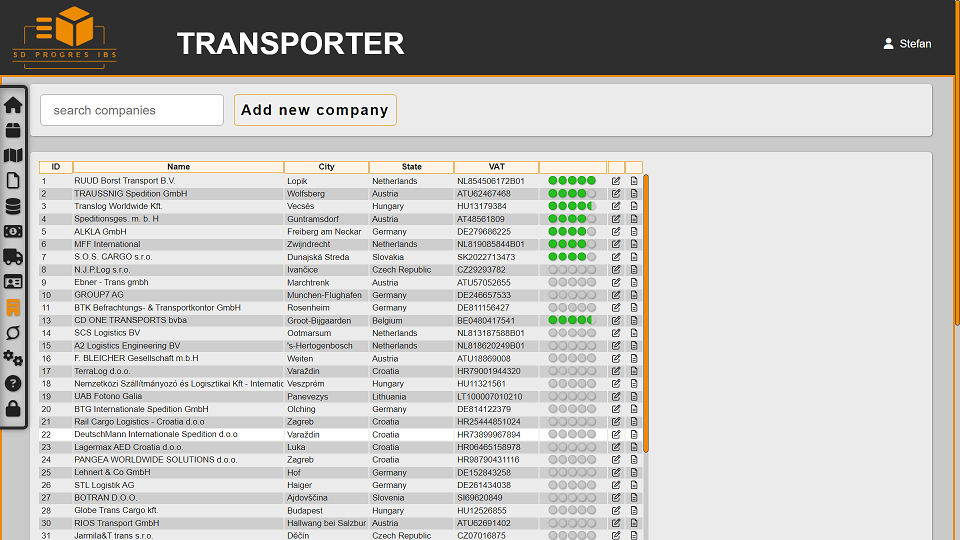Open the Stefan user menu
Screen dimensions: 960x540
click(907, 44)
